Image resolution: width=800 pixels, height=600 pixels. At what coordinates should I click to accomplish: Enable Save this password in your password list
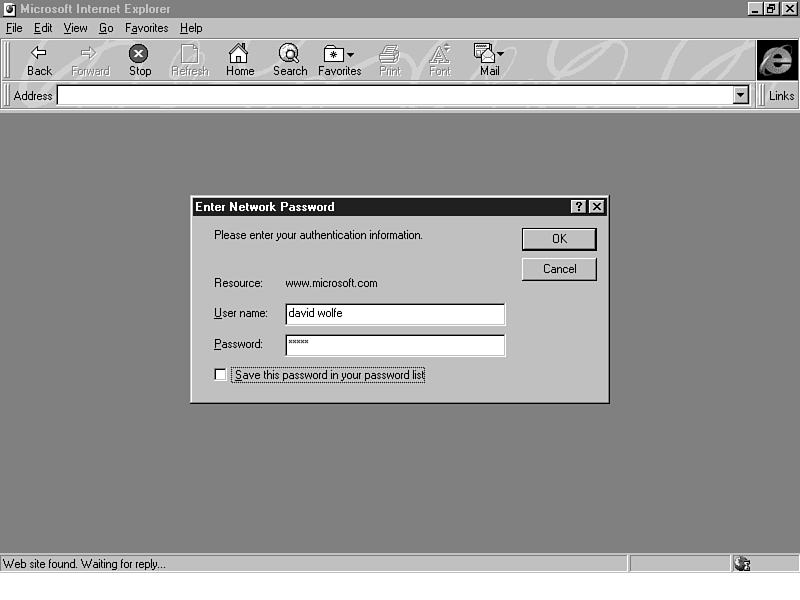click(x=220, y=375)
